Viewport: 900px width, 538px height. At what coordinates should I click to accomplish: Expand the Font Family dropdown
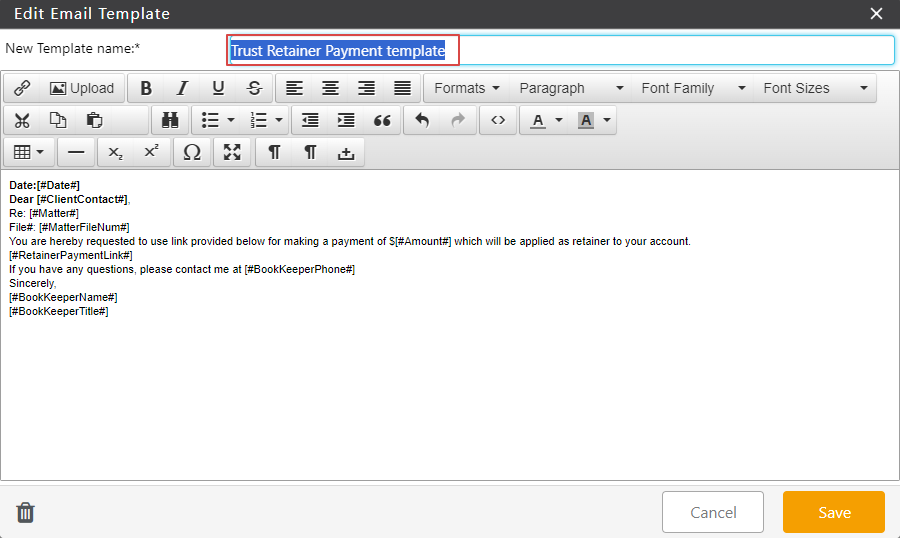click(x=693, y=88)
